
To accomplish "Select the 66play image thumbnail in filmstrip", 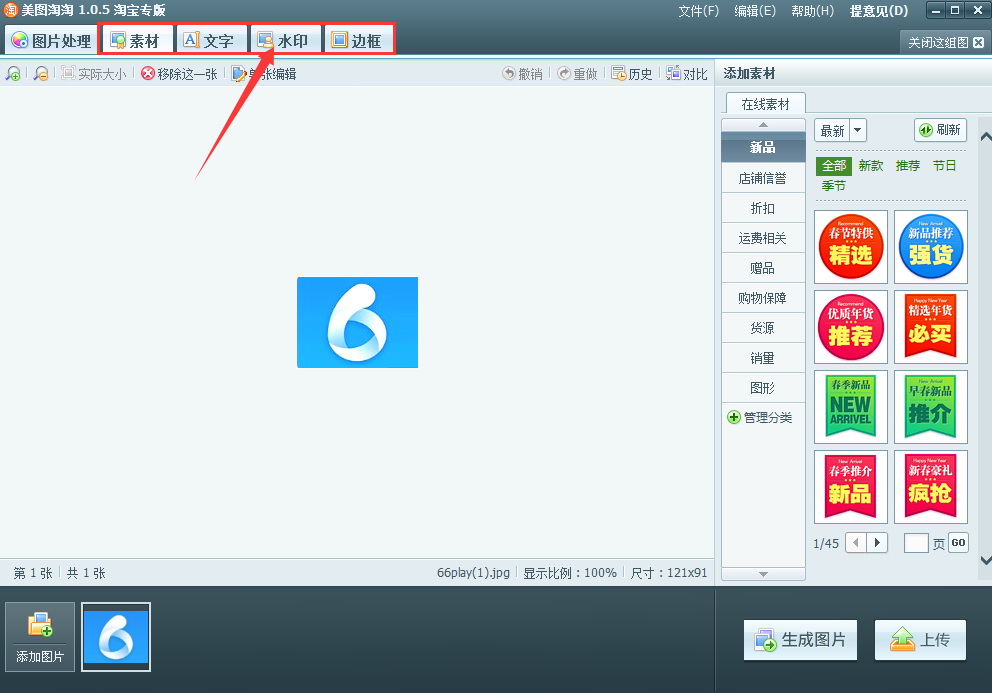I will 116,637.
